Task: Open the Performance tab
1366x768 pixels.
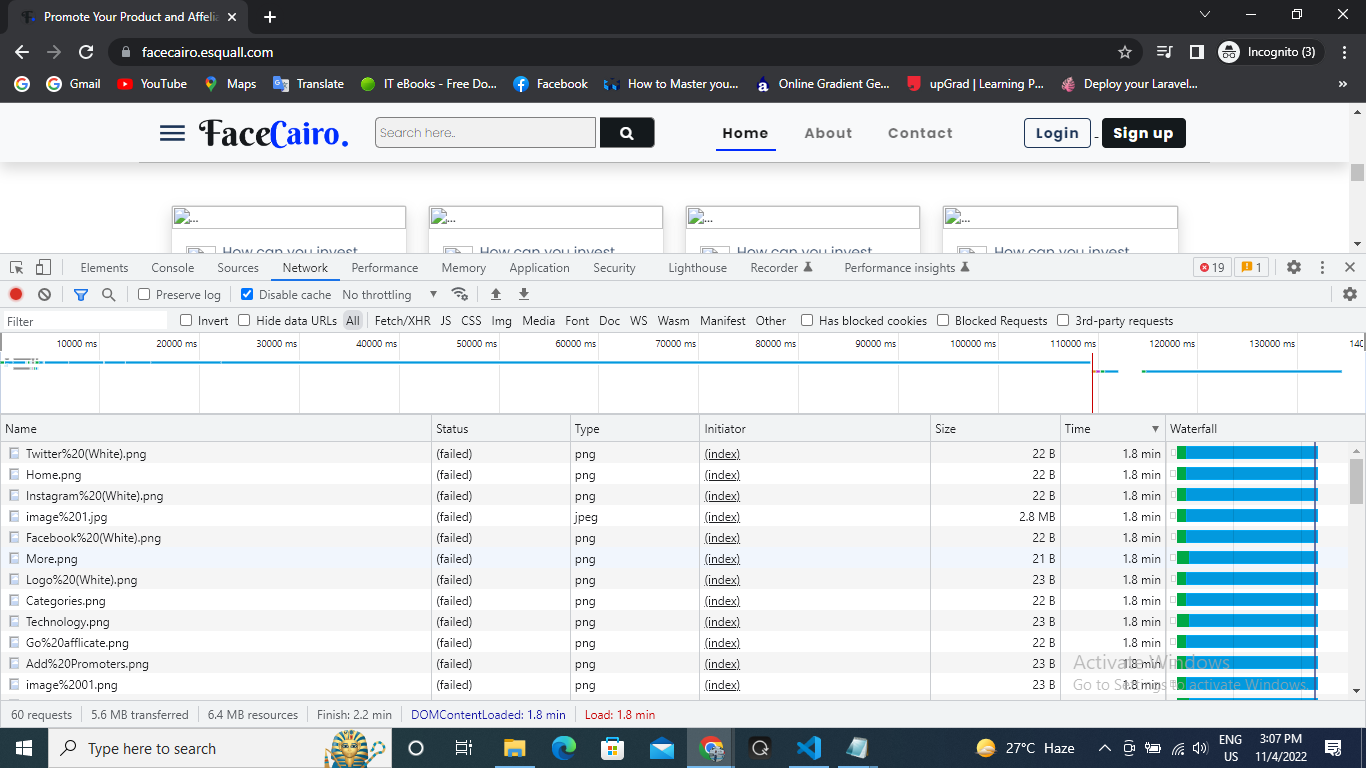Action: [x=384, y=268]
